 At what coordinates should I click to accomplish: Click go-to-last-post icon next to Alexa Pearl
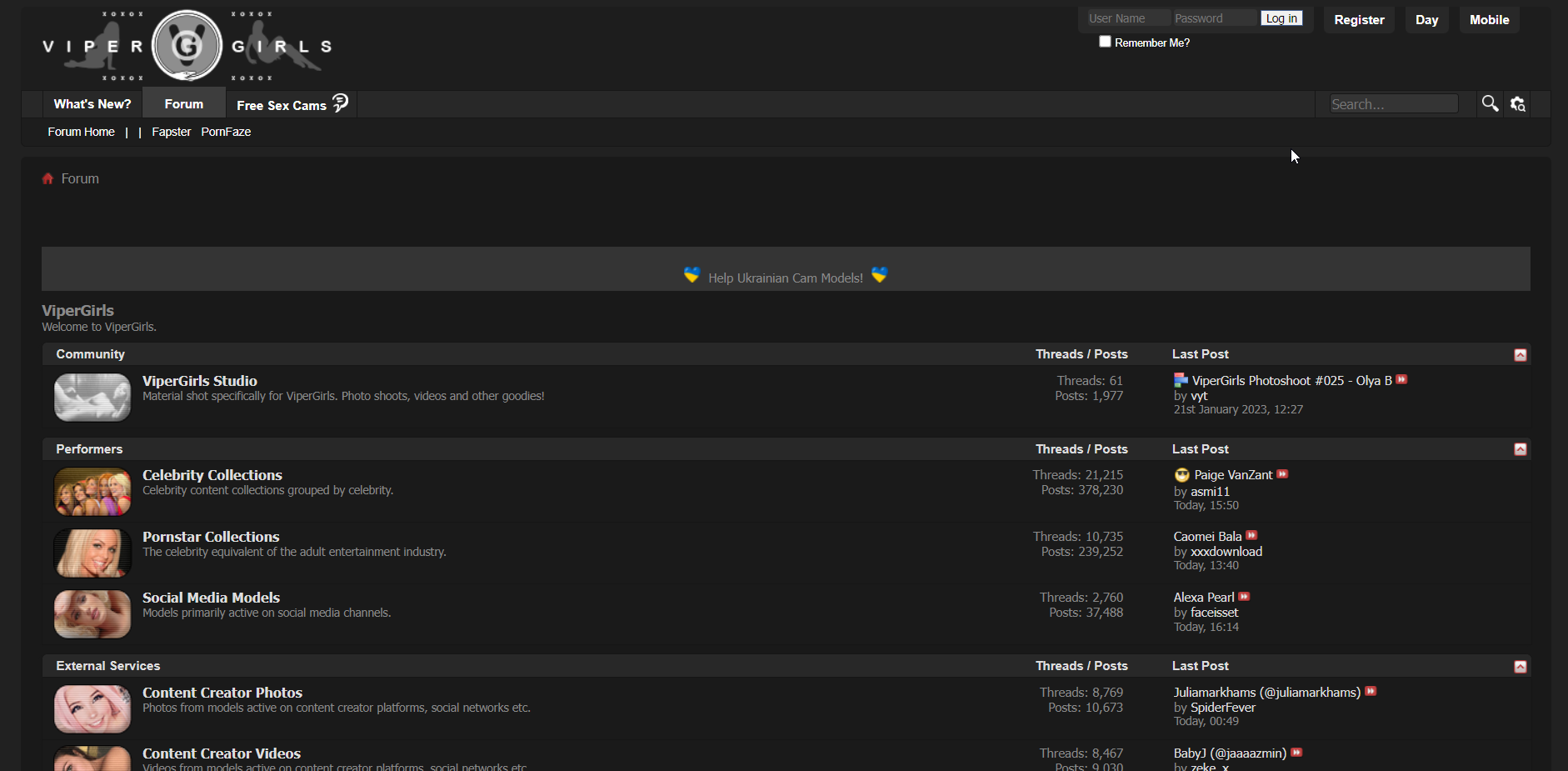tap(1244, 597)
